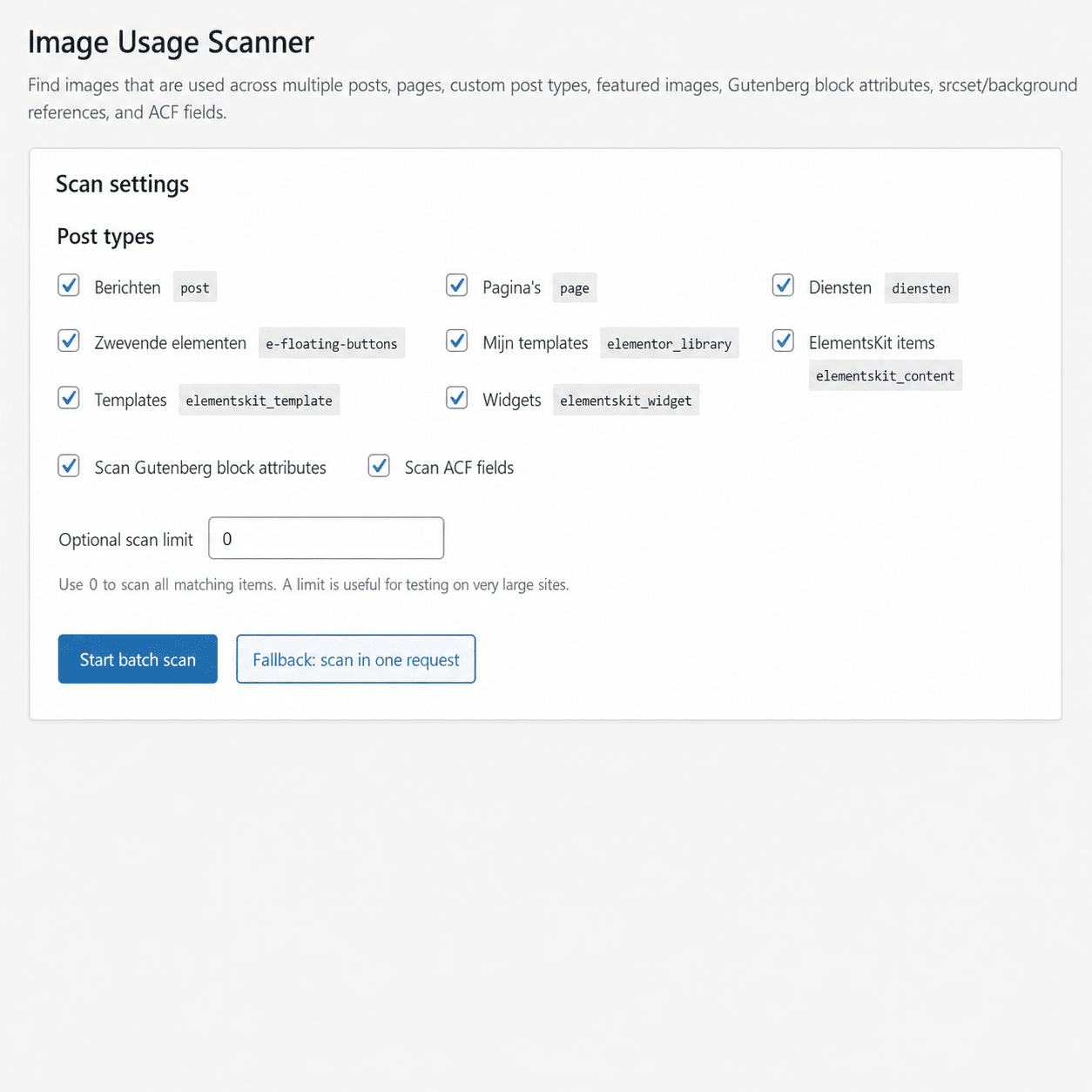Click the elementskit_content slug tag
Screen dimensions: 1092x1092
[885, 376]
